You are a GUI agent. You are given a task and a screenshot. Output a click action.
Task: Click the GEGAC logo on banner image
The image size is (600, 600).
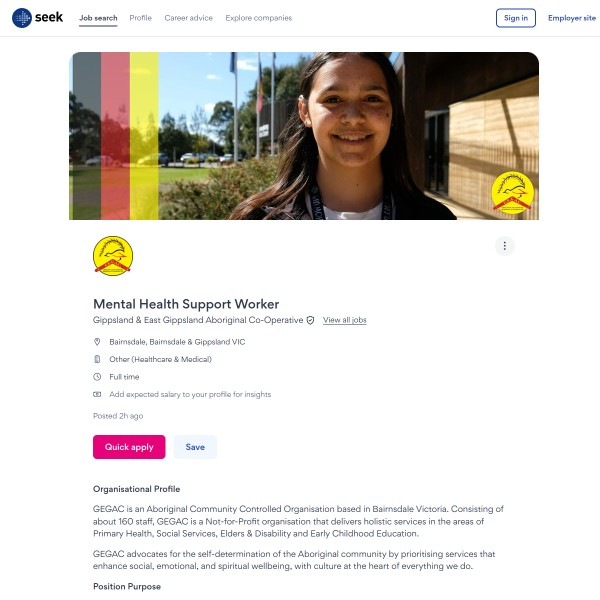click(512, 193)
